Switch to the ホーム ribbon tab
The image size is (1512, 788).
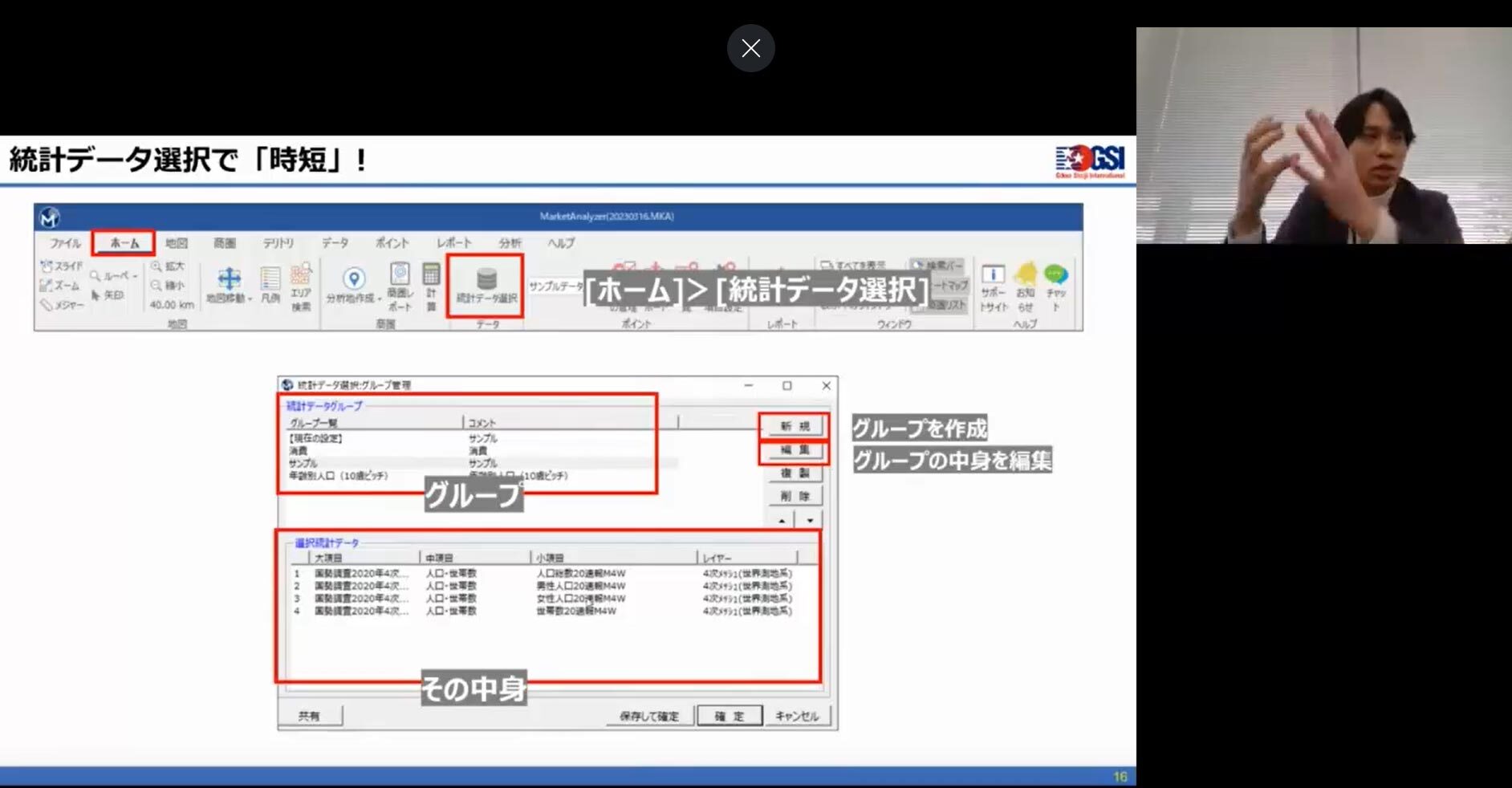pos(124,243)
